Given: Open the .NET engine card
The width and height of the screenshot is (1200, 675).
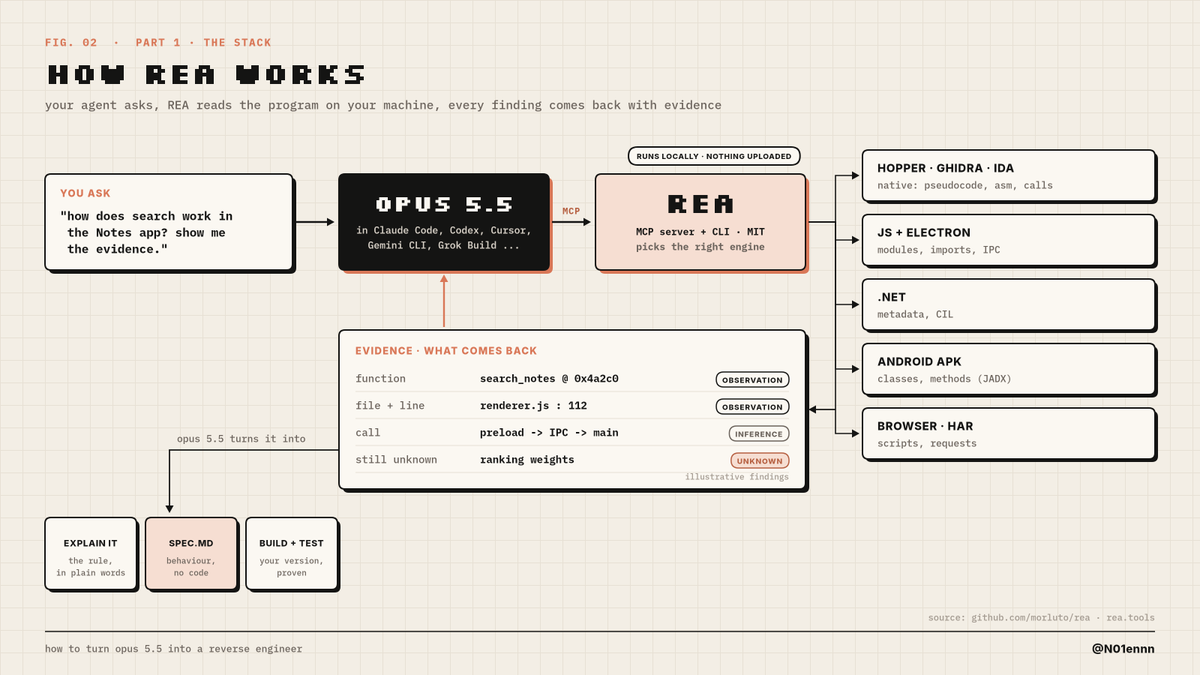Looking at the screenshot, I should click(1009, 305).
